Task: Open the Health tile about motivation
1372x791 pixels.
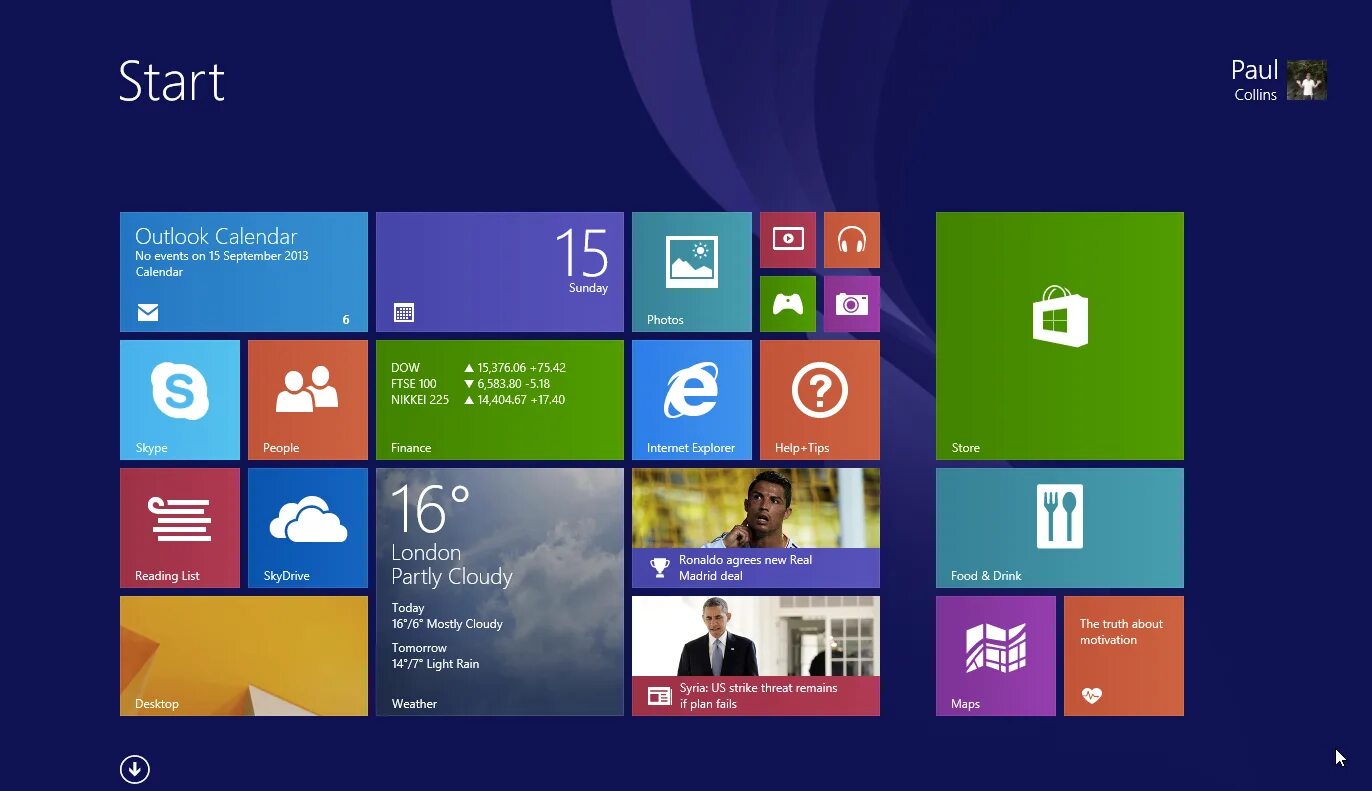Action: (1124, 656)
